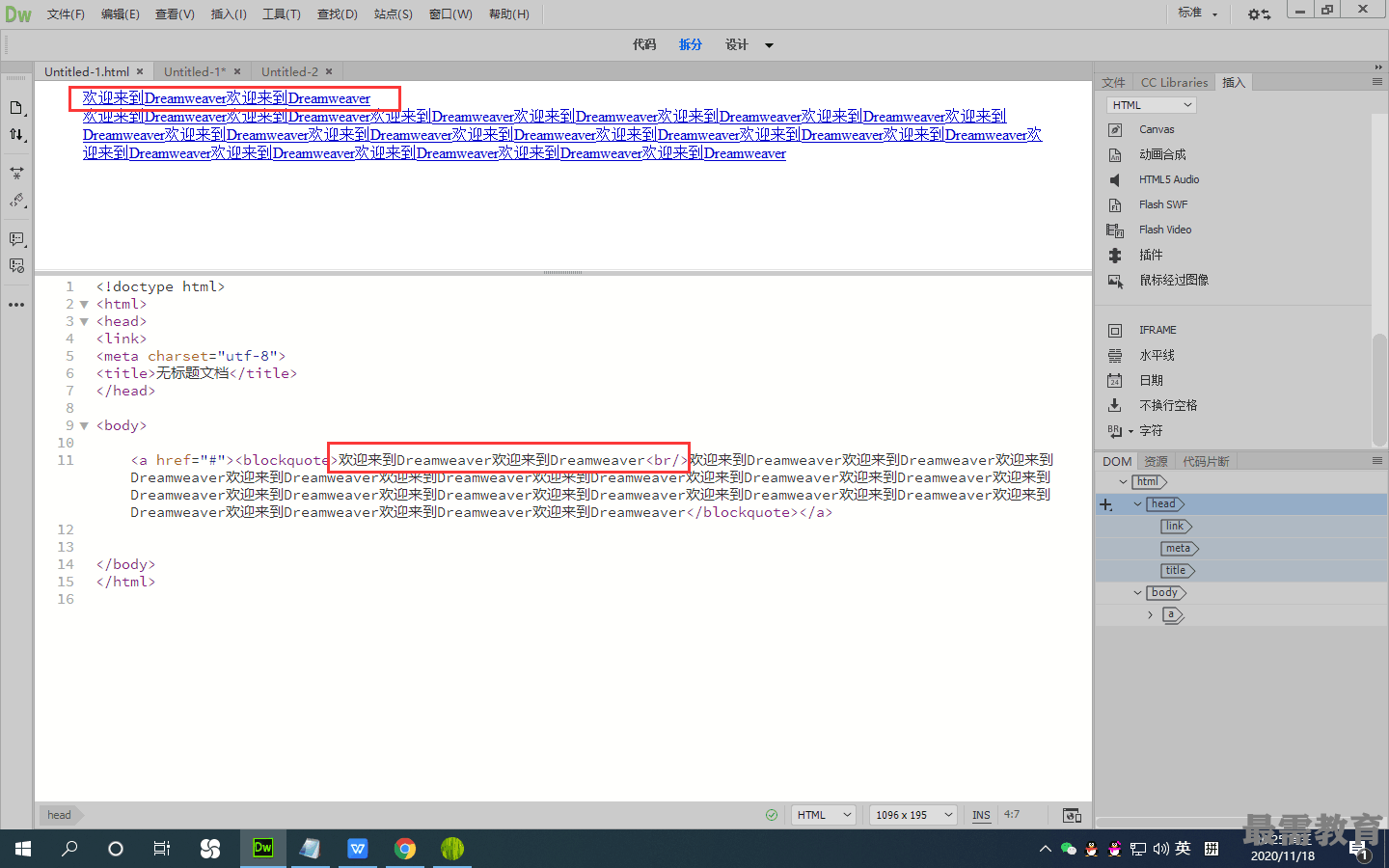
Task: Collapse code fold on line 9 body tag
Action: coord(84,426)
